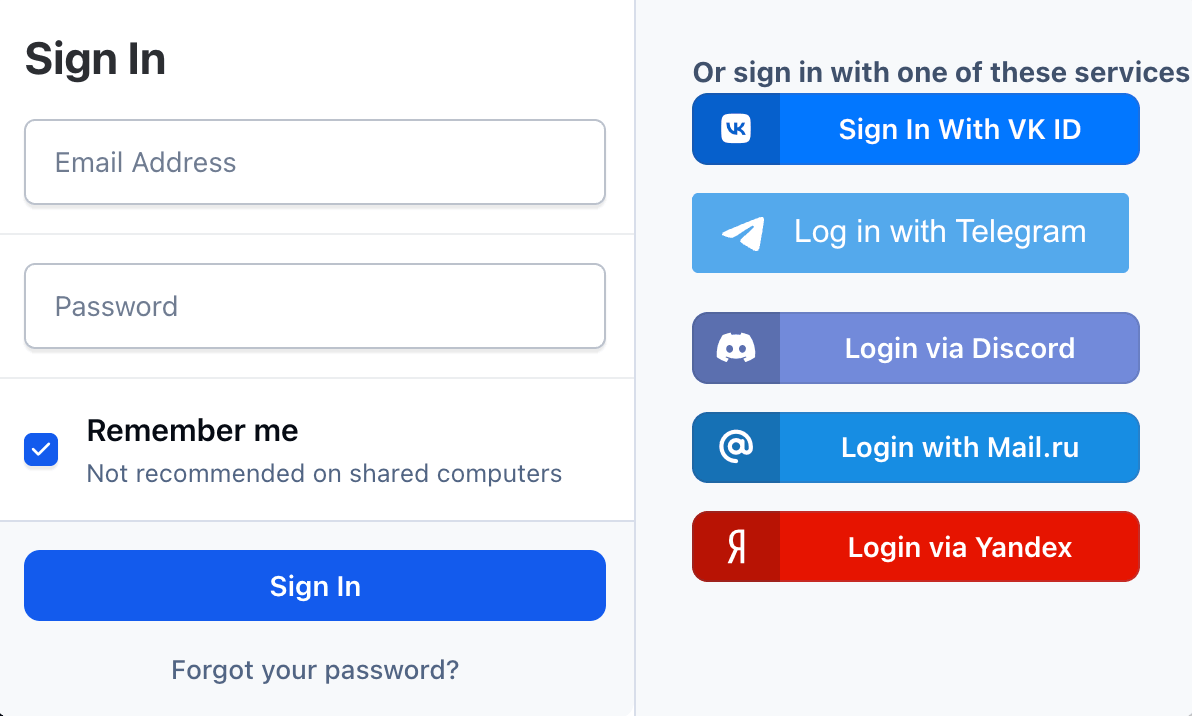Viewport: 1192px width, 716px height.
Task: Click the Discord logo icon
Action: coord(736,348)
